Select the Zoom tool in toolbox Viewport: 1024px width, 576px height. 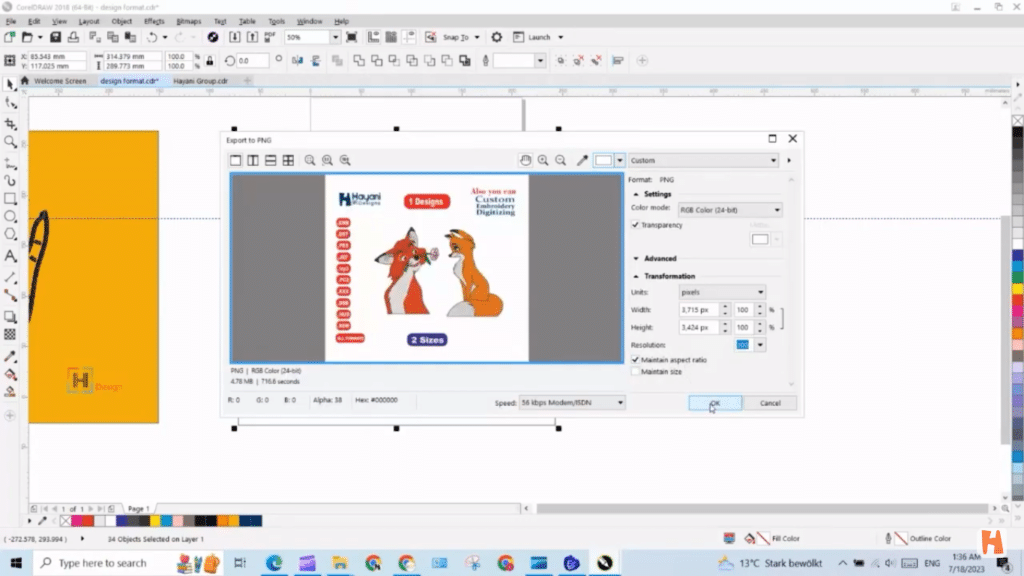(x=10, y=142)
